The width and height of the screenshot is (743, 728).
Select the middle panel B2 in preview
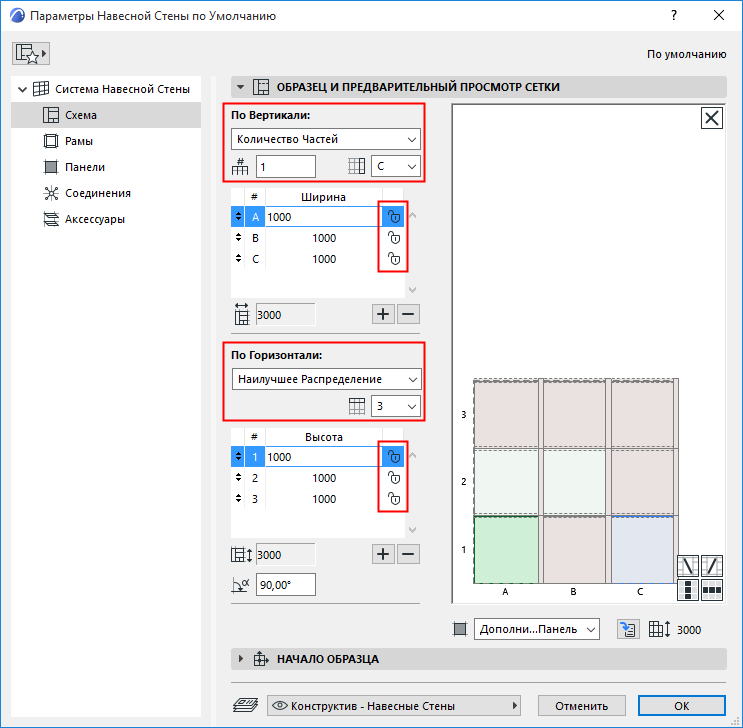(574, 482)
